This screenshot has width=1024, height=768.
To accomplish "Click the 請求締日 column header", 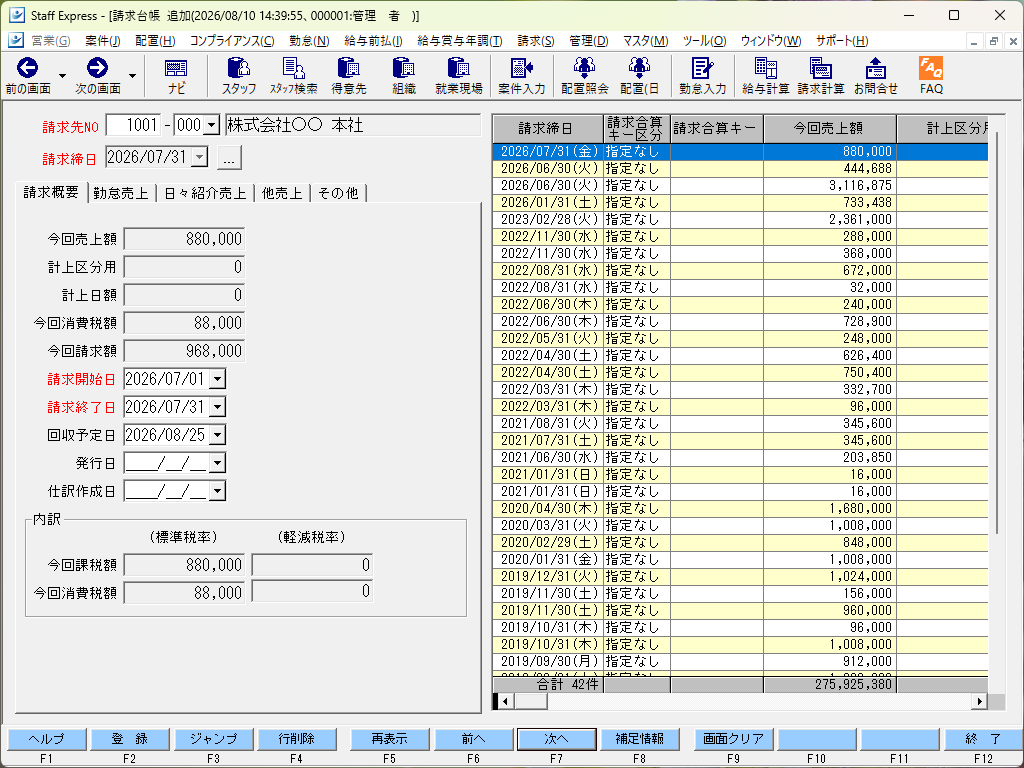I will coord(548,129).
